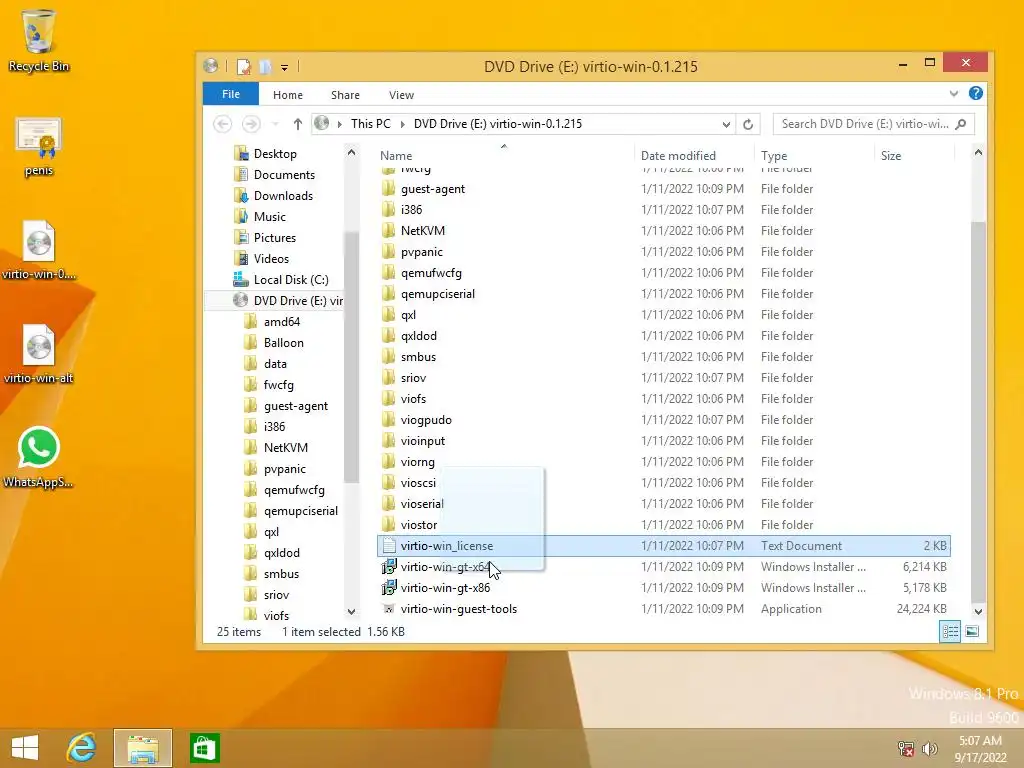Viewport: 1024px width, 768px height.
Task: Select the NetKVM folder in file list
Action: coord(423,231)
